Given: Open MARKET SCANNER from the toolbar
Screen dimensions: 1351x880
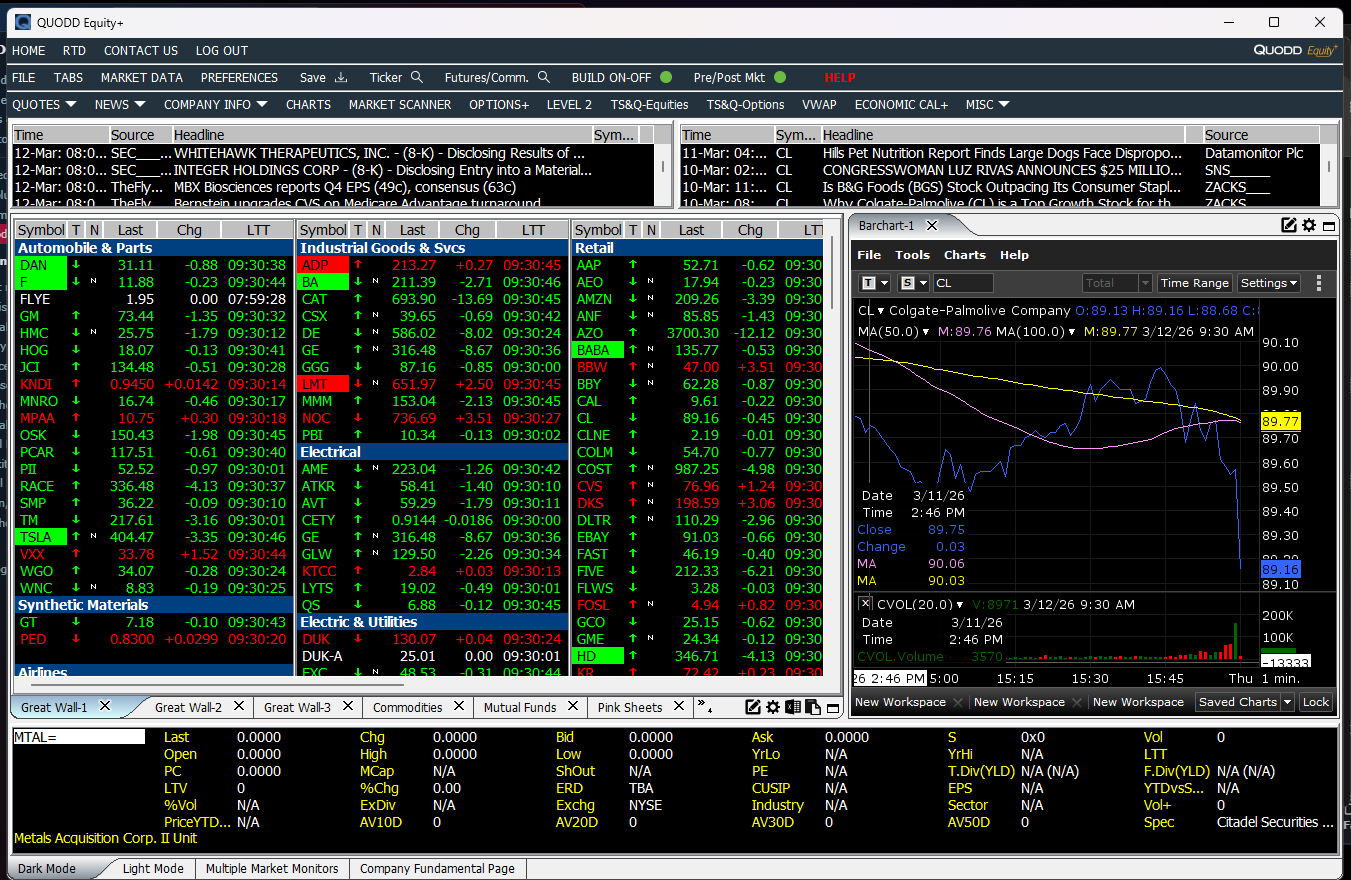Looking at the screenshot, I should pos(400,105).
